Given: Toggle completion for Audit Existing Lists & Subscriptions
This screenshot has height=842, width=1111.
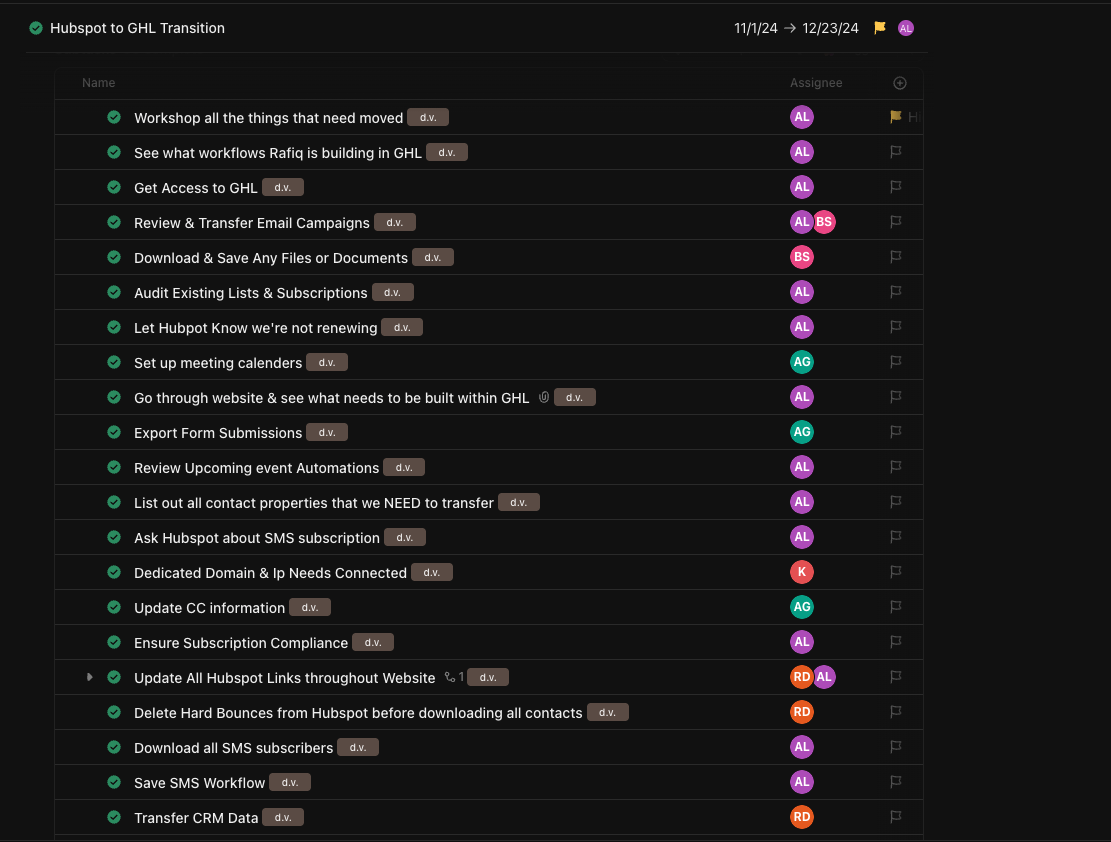Looking at the screenshot, I should [114, 292].
